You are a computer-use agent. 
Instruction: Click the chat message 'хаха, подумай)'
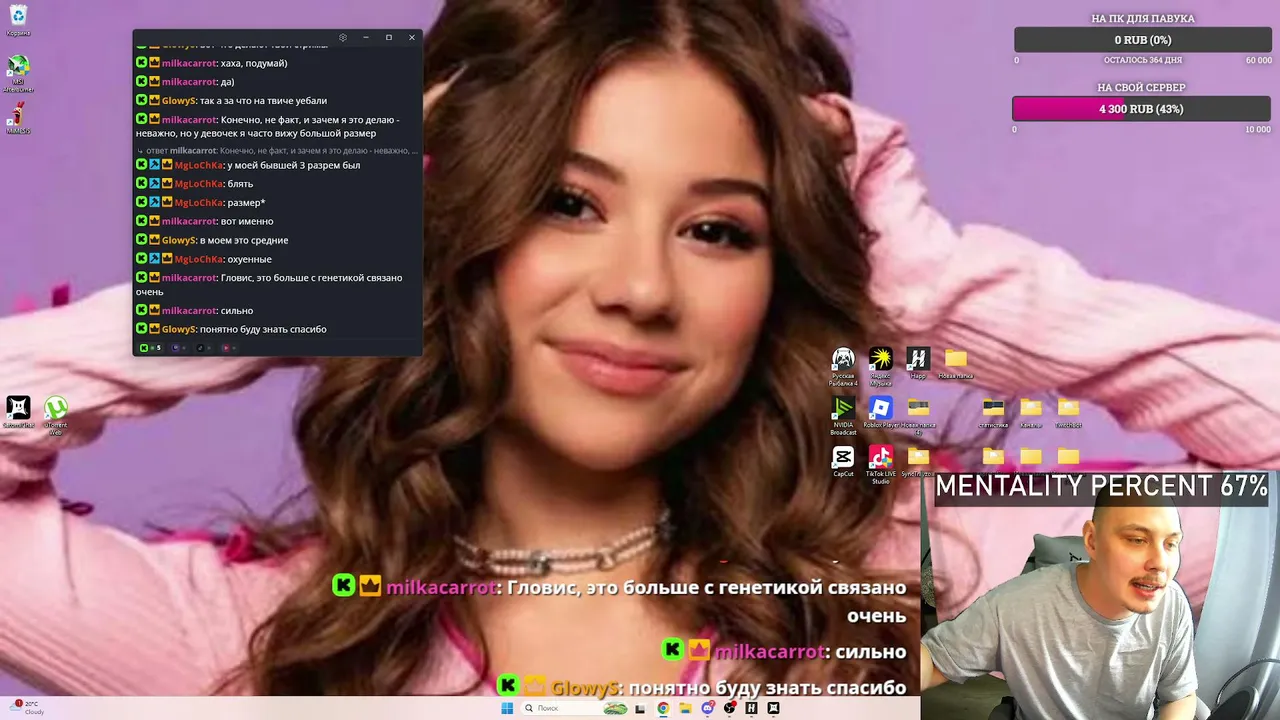(x=254, y=63)
